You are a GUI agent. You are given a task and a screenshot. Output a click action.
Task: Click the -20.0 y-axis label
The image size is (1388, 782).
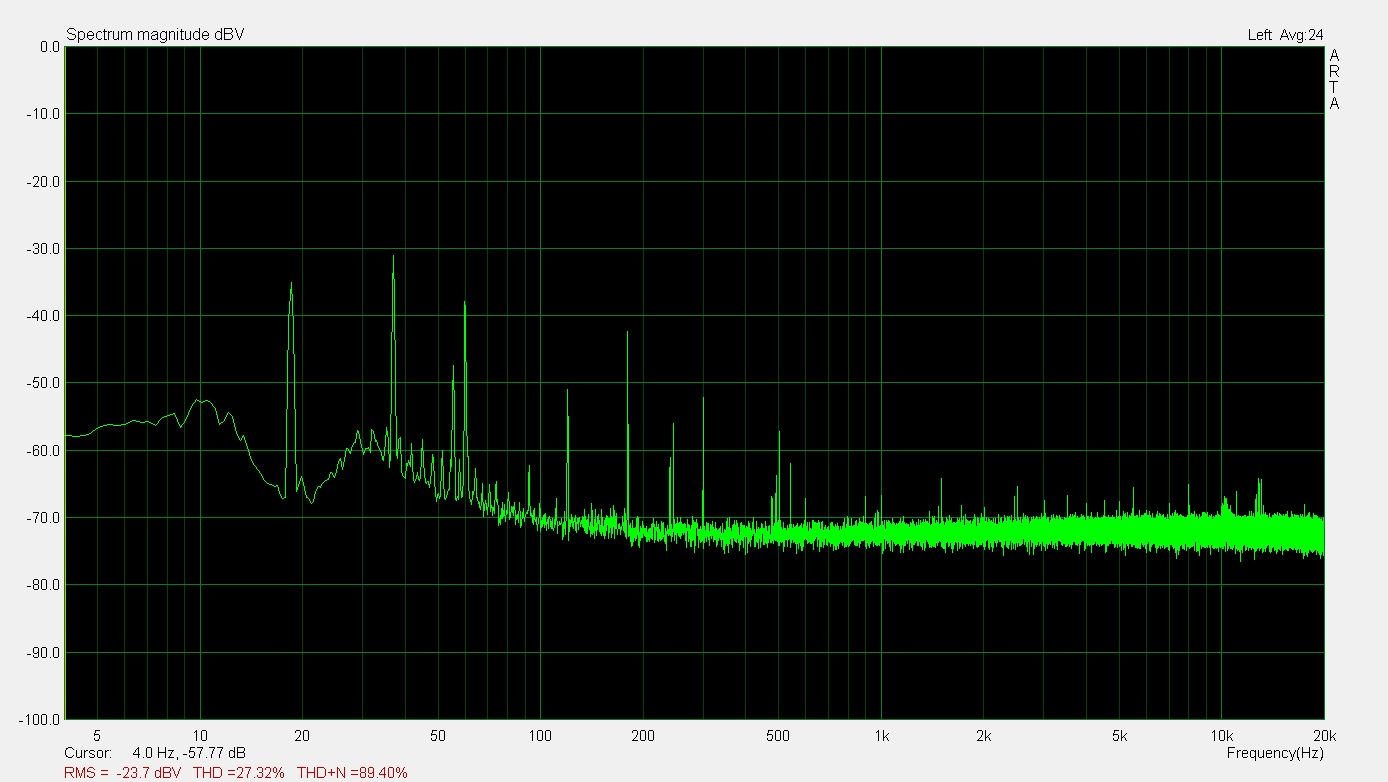click(x=44, y=182)
